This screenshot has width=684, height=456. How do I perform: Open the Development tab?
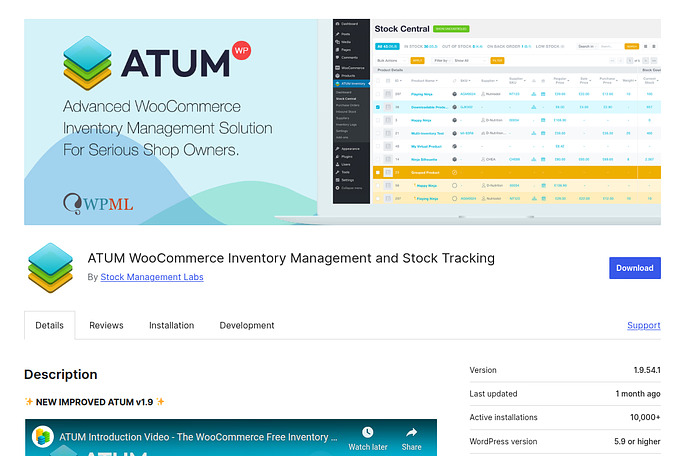point(247,326)
